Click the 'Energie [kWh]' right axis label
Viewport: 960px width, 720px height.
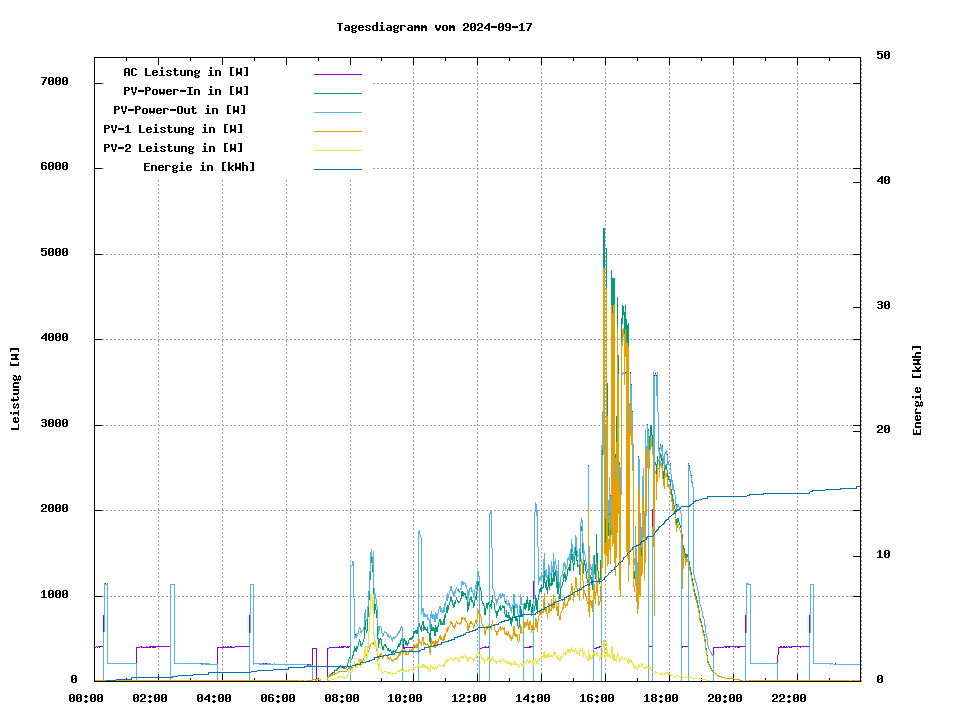917,390
